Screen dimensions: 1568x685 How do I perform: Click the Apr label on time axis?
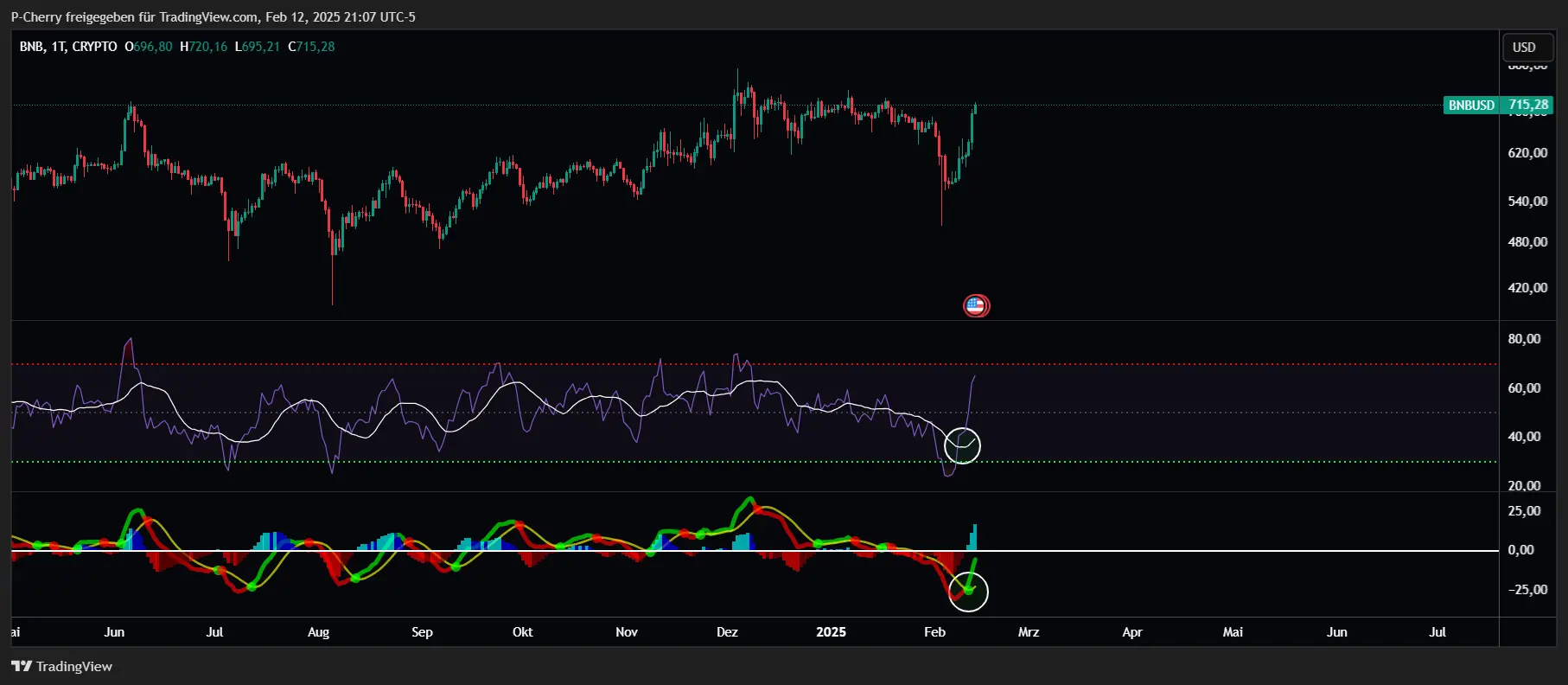[x=1132, y=632]
